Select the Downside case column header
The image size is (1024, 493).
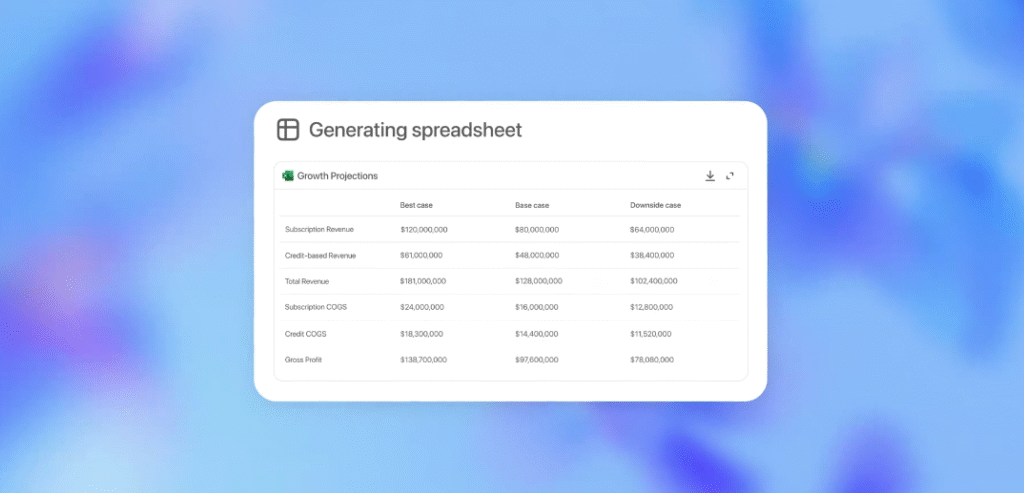pos(655,205)
